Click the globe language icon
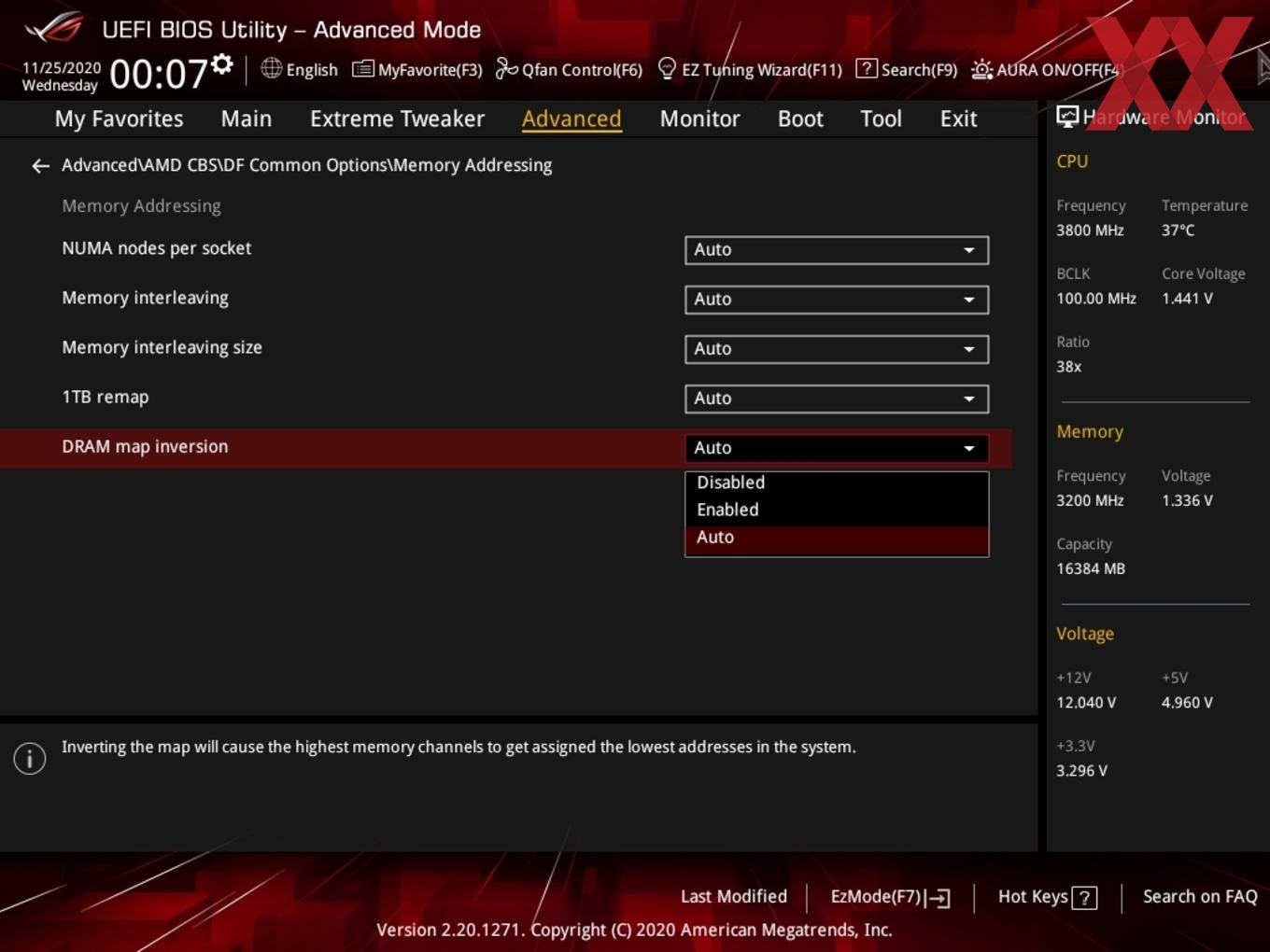 (271, 68)
